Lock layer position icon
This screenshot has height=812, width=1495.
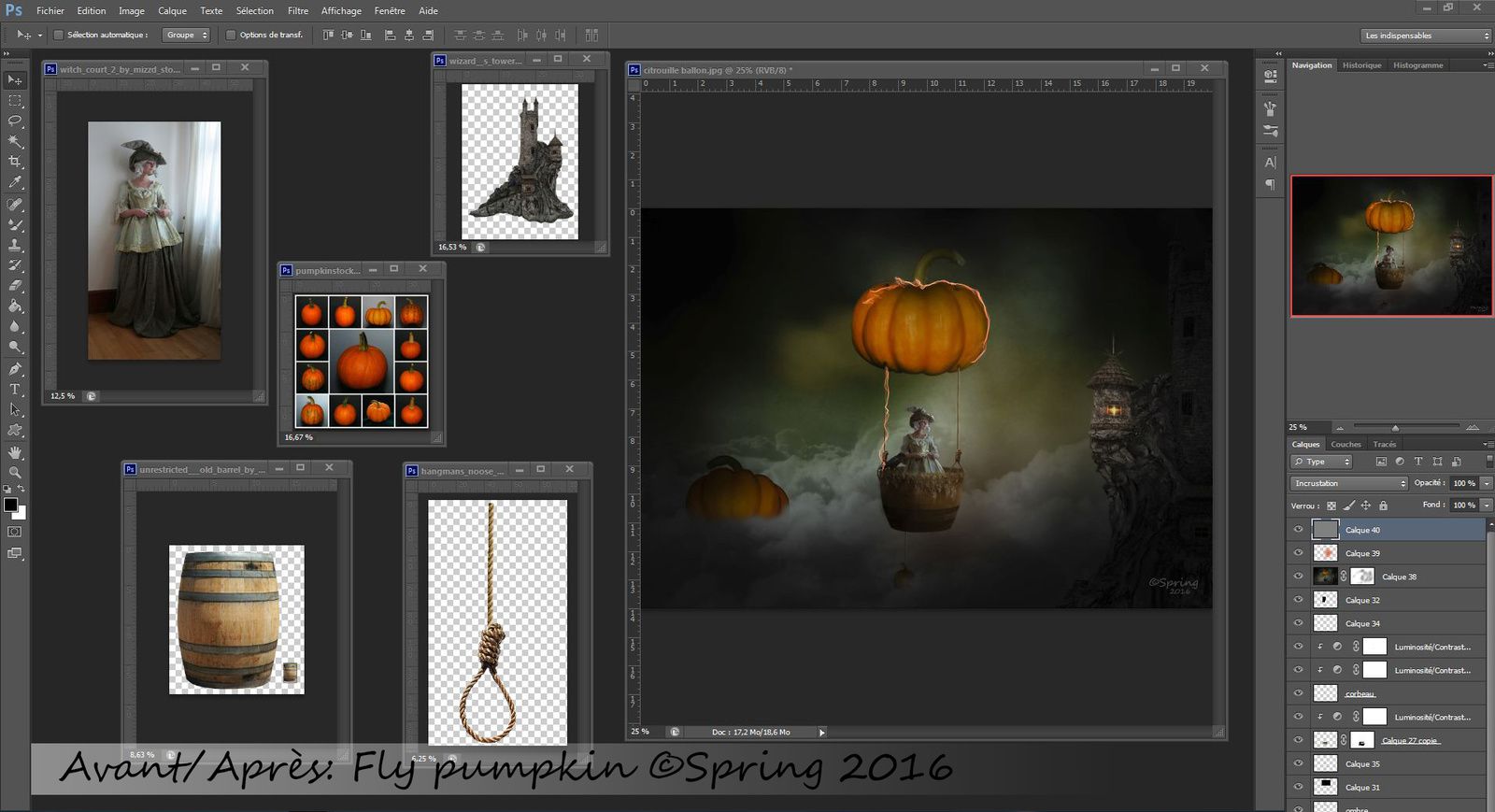pos(1365,506)
